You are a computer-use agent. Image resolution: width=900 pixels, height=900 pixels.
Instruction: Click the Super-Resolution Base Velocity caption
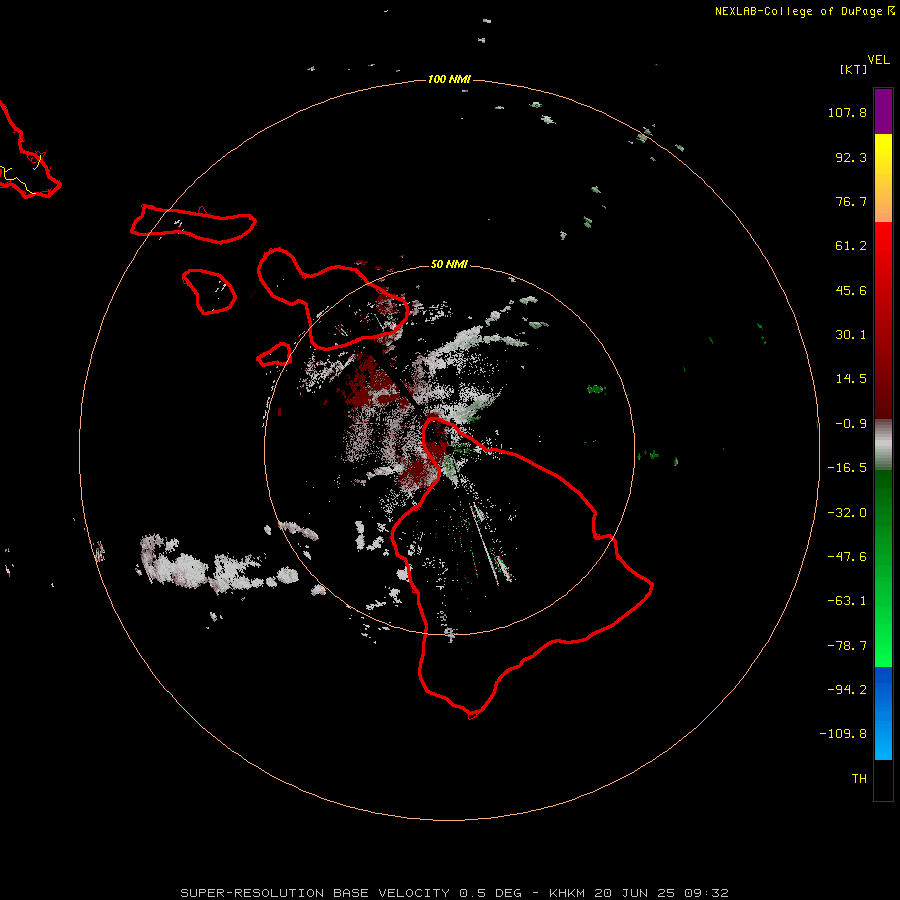pyautogui.click(x=454, y=893)
